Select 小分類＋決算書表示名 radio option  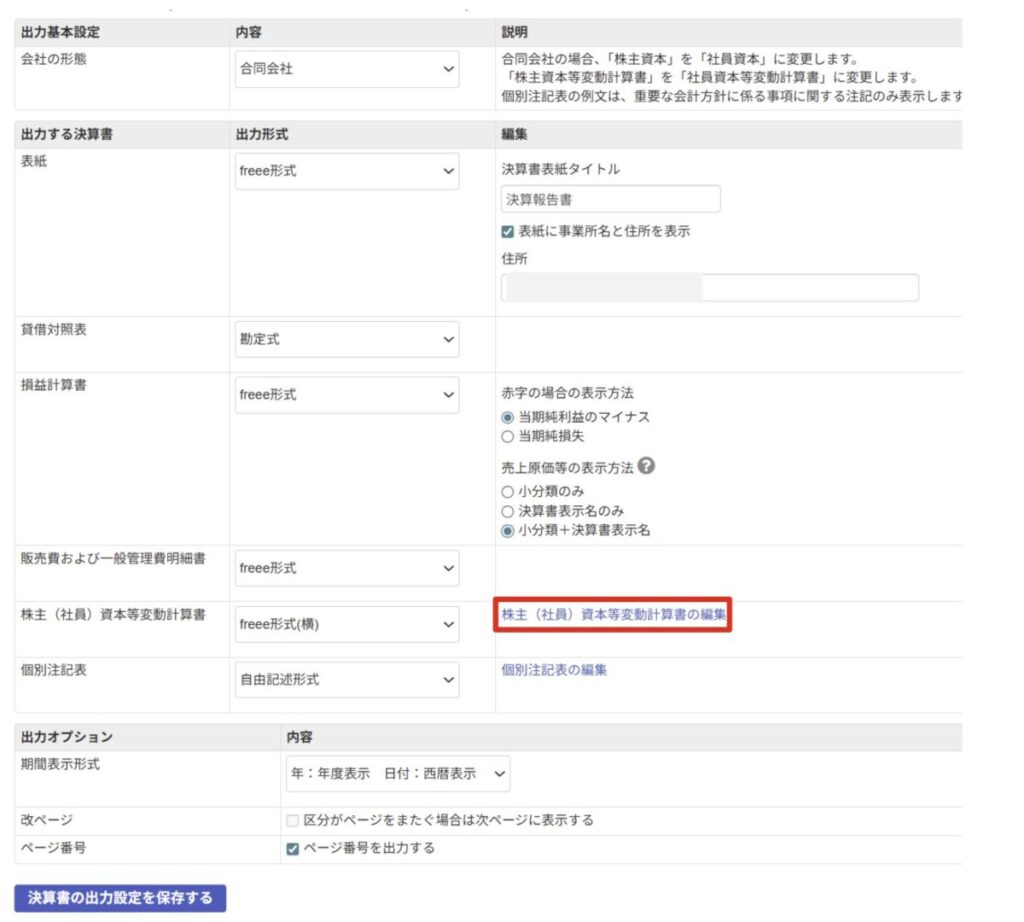tap(508, 531)
